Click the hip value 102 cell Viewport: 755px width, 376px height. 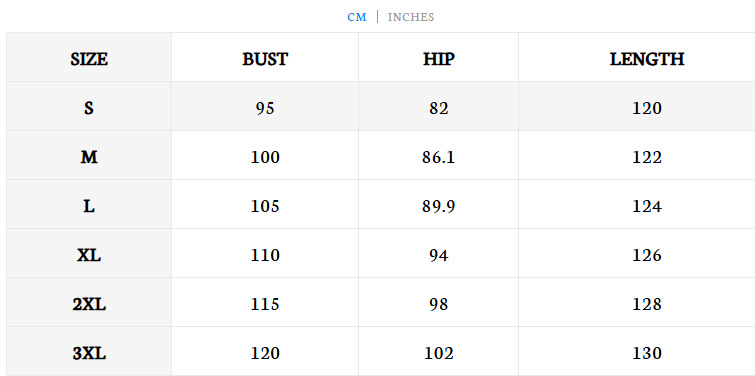coord(439,352)
